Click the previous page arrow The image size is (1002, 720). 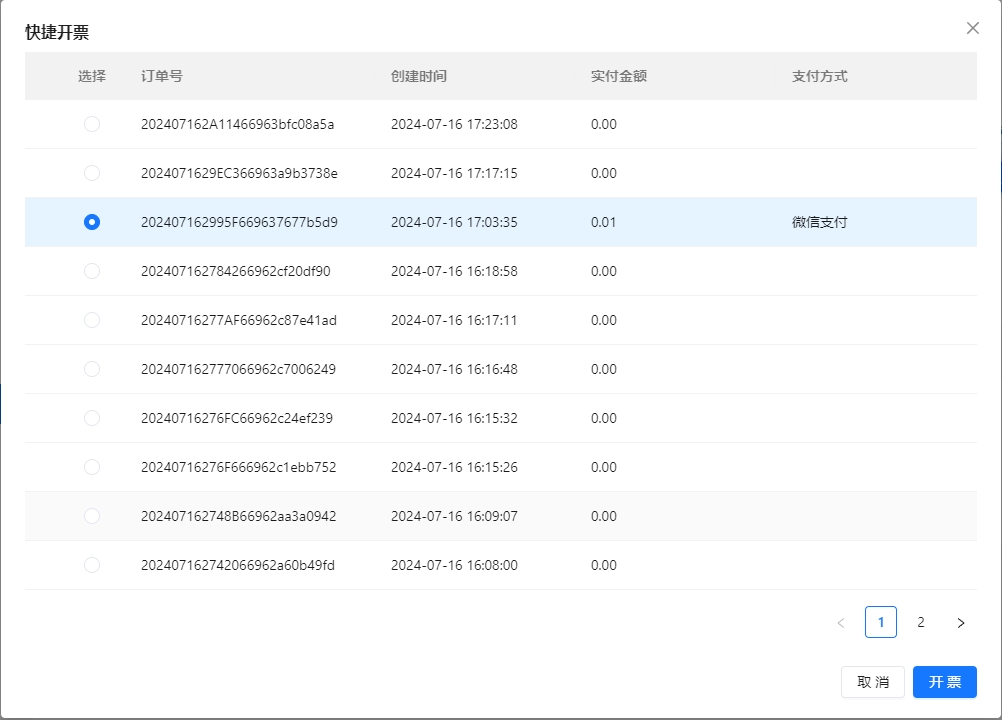coord(840,623)
